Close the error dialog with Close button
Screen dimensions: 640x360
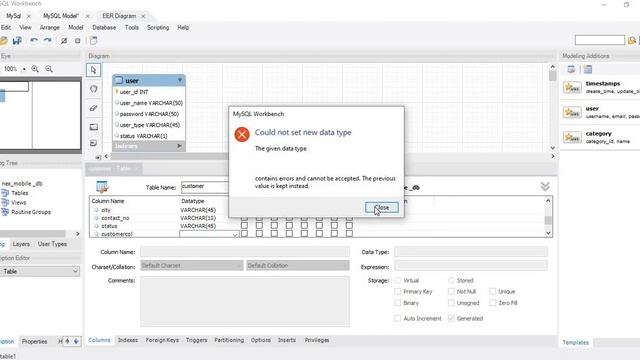382,207
